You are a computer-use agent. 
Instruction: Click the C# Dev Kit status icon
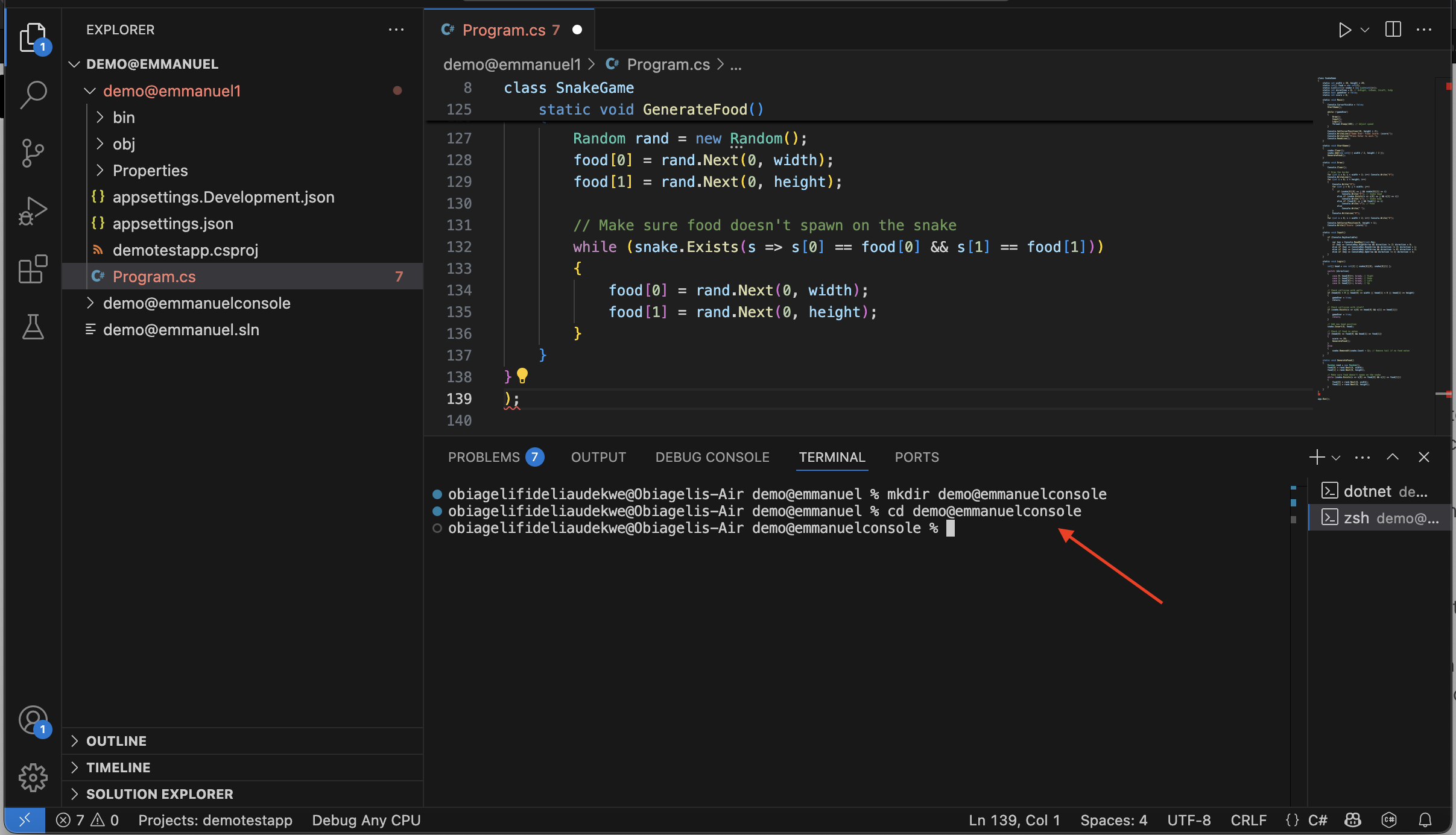pyautogui.click(x=1389, y=820)
